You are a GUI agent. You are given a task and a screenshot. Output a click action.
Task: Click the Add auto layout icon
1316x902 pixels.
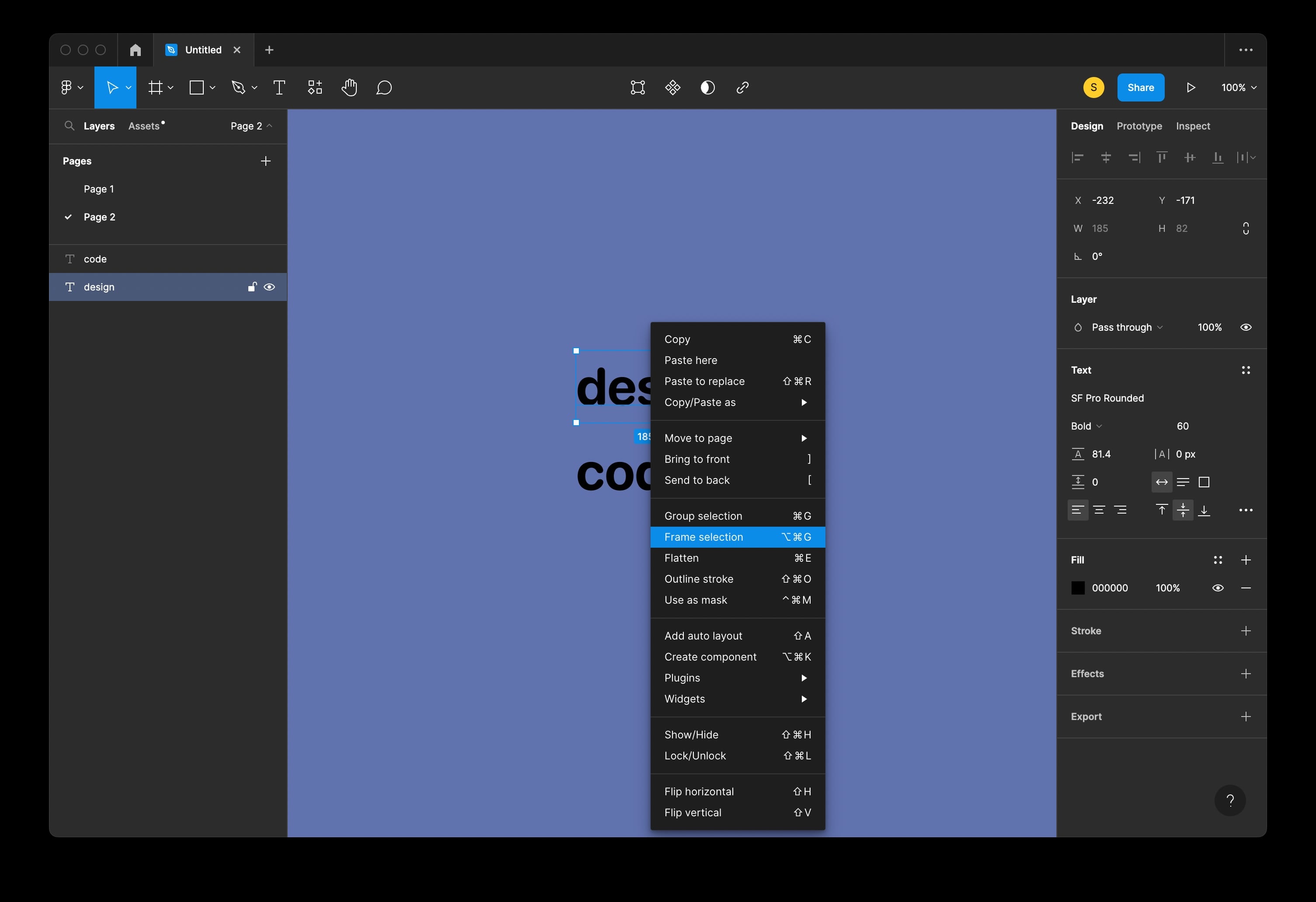[x=703, y=636]
